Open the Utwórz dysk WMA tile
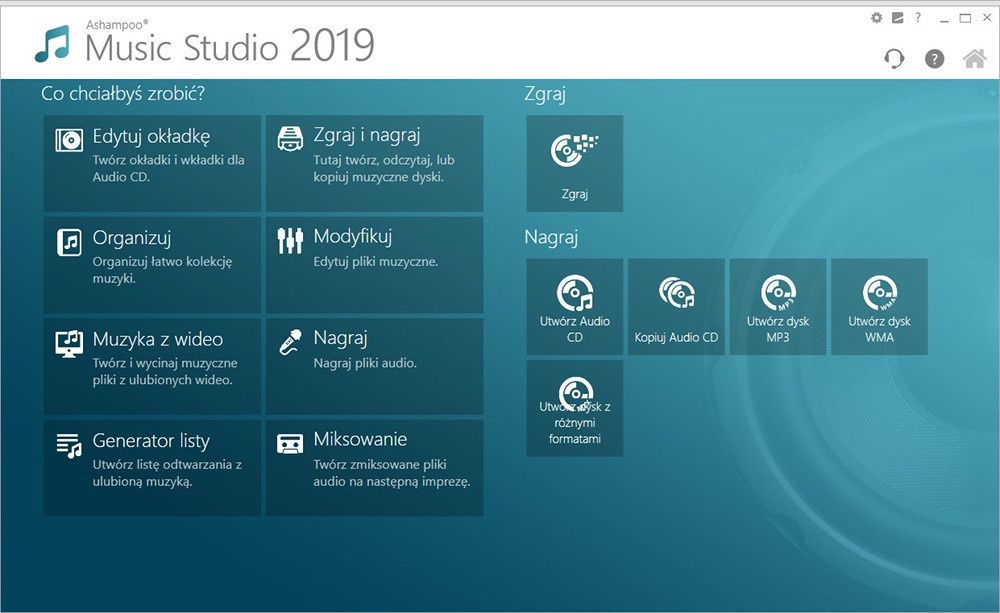1000x613 pixels. click(x=879, y=307)
